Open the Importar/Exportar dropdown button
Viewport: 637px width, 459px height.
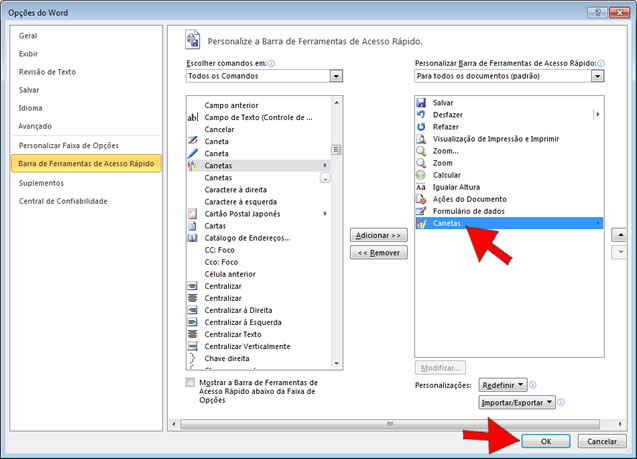[517, 402]
